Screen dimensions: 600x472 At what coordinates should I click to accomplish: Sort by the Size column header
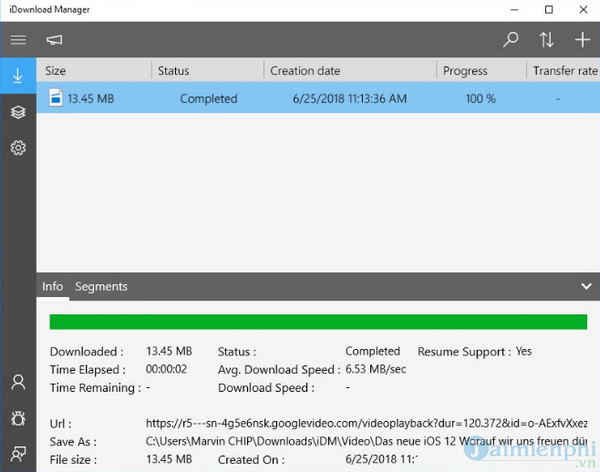pos(94,70)
